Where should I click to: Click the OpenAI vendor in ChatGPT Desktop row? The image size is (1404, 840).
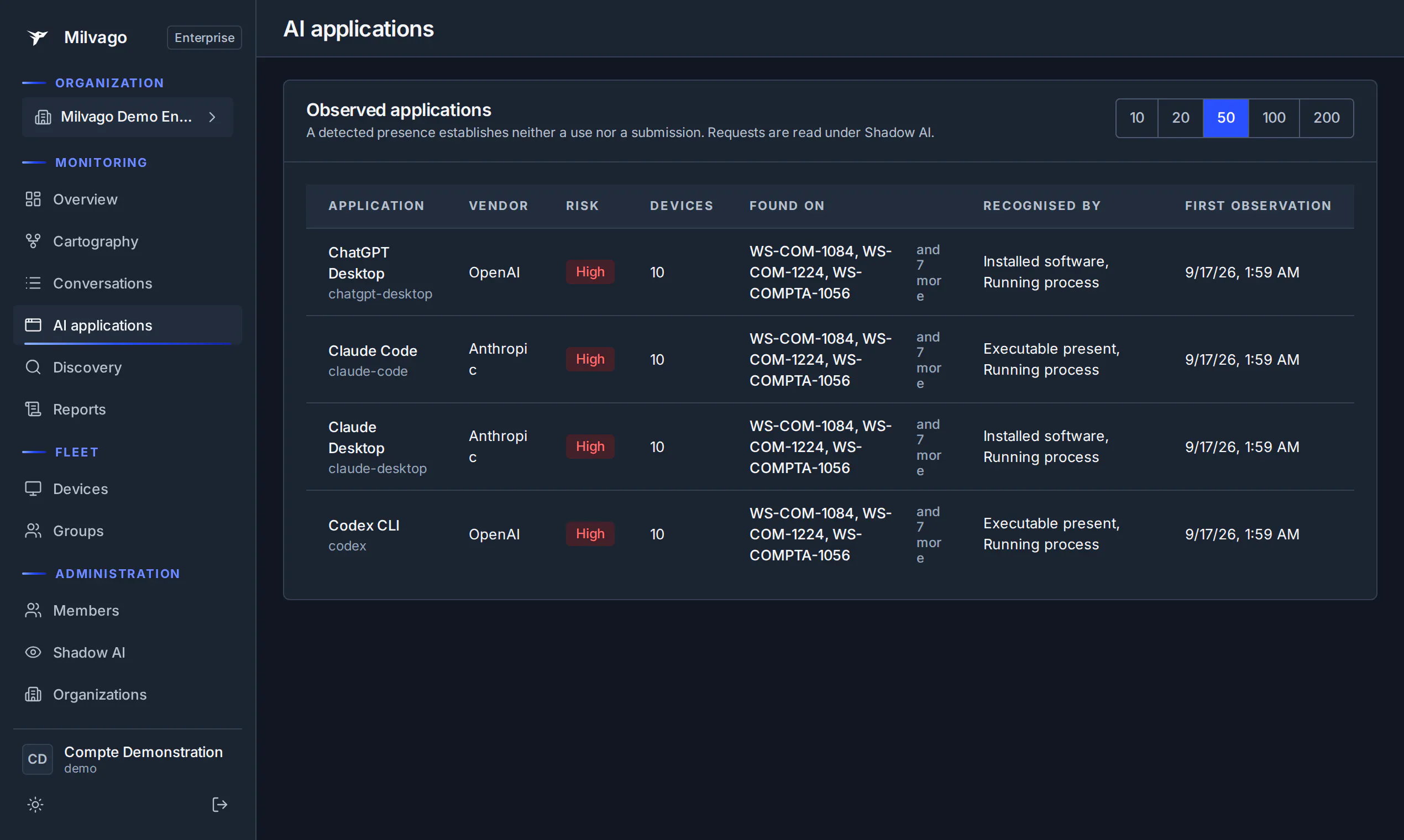point(494,272)
